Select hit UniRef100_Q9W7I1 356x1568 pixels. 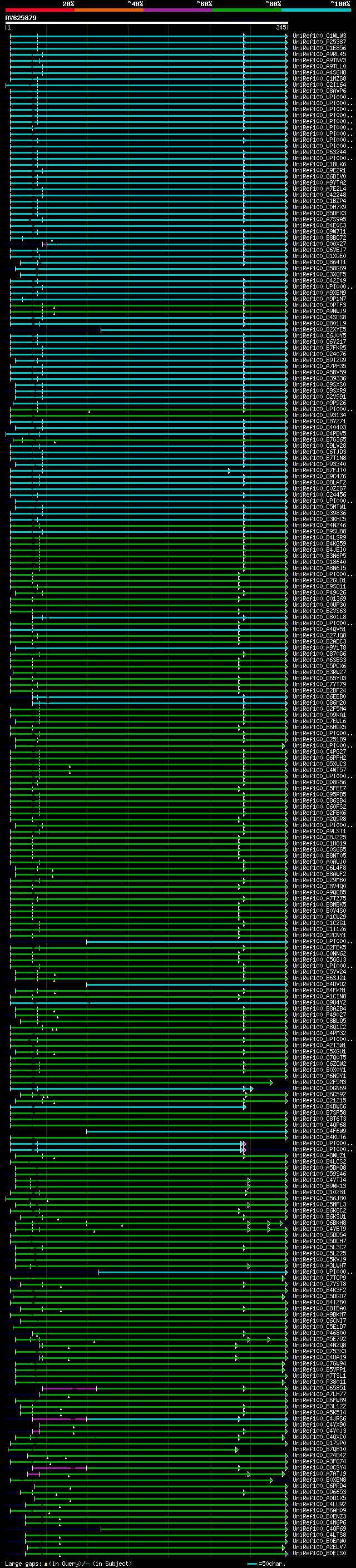point(319,231)
